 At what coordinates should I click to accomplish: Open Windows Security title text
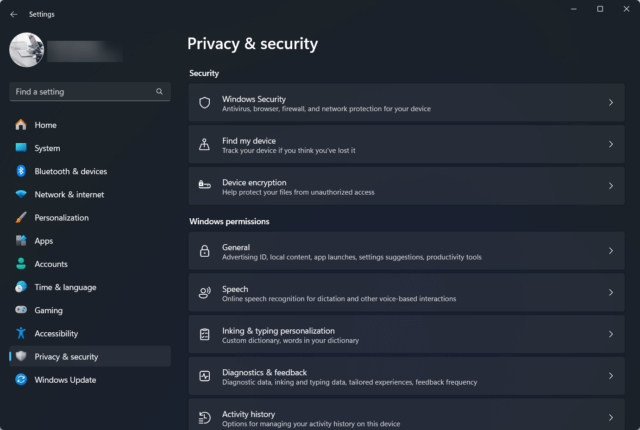pos(254,99)
